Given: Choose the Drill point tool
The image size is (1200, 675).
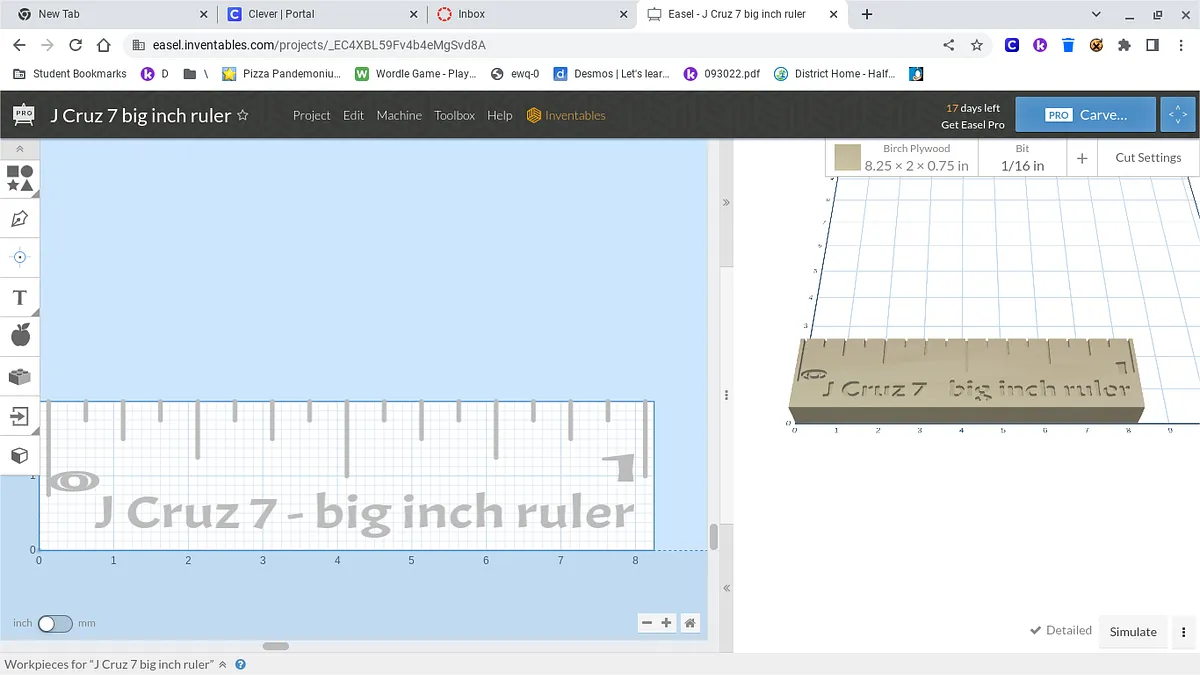Looking at the screenshot, I should (x=20, y=257).
